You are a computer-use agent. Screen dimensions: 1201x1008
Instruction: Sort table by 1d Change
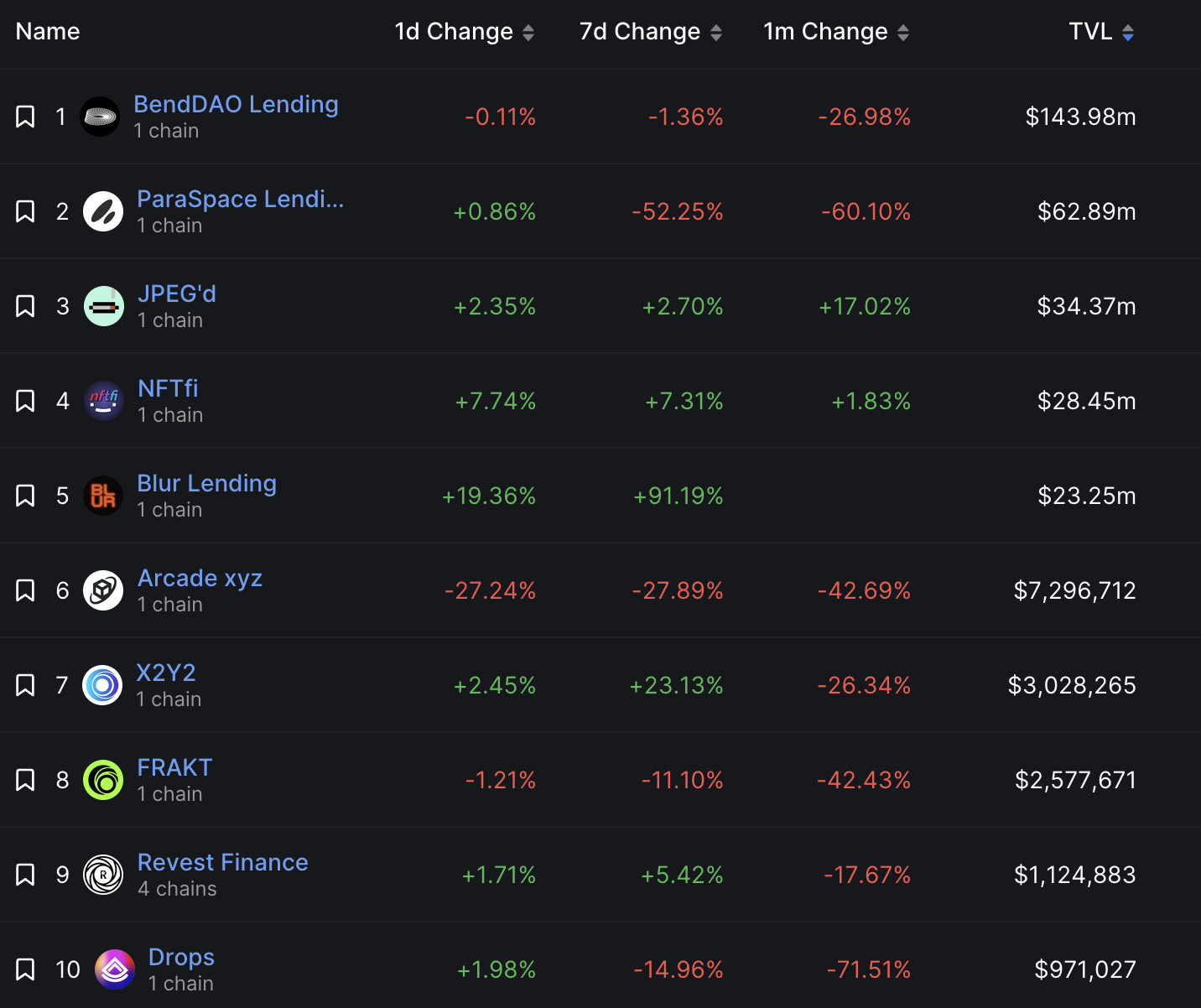tap(464, 32)
